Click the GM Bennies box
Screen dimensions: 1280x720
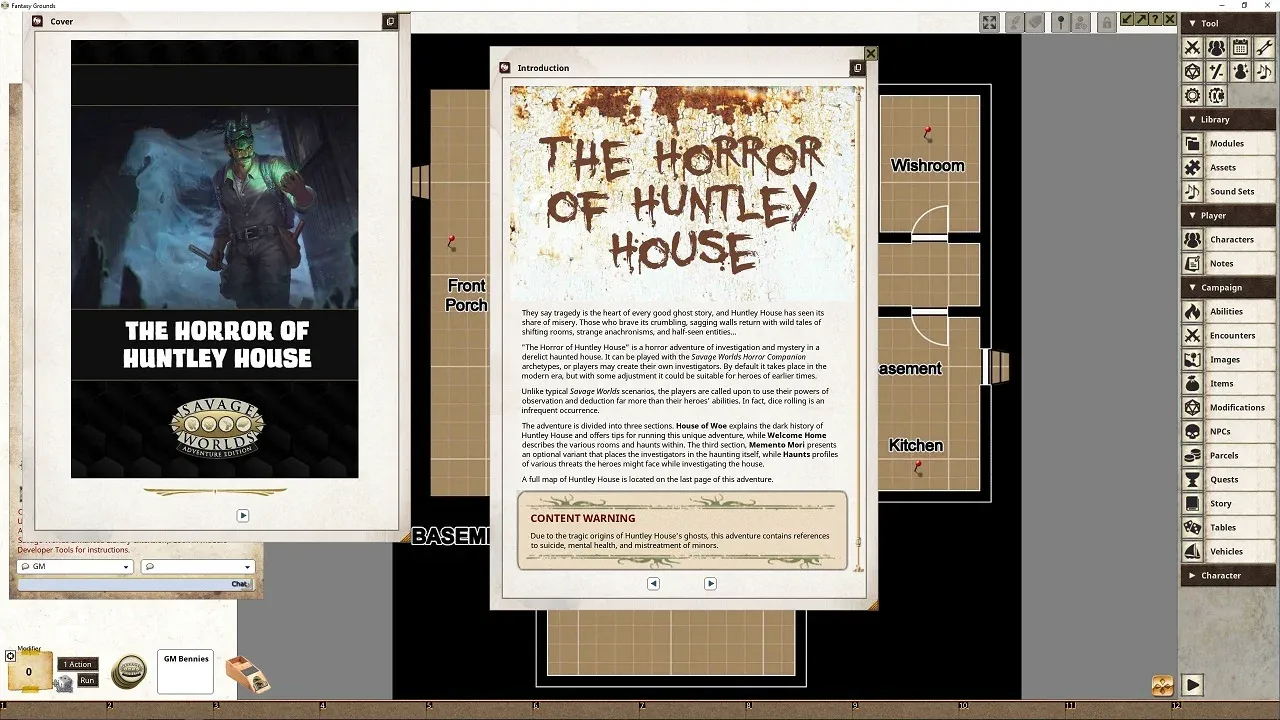pos(185,672)
